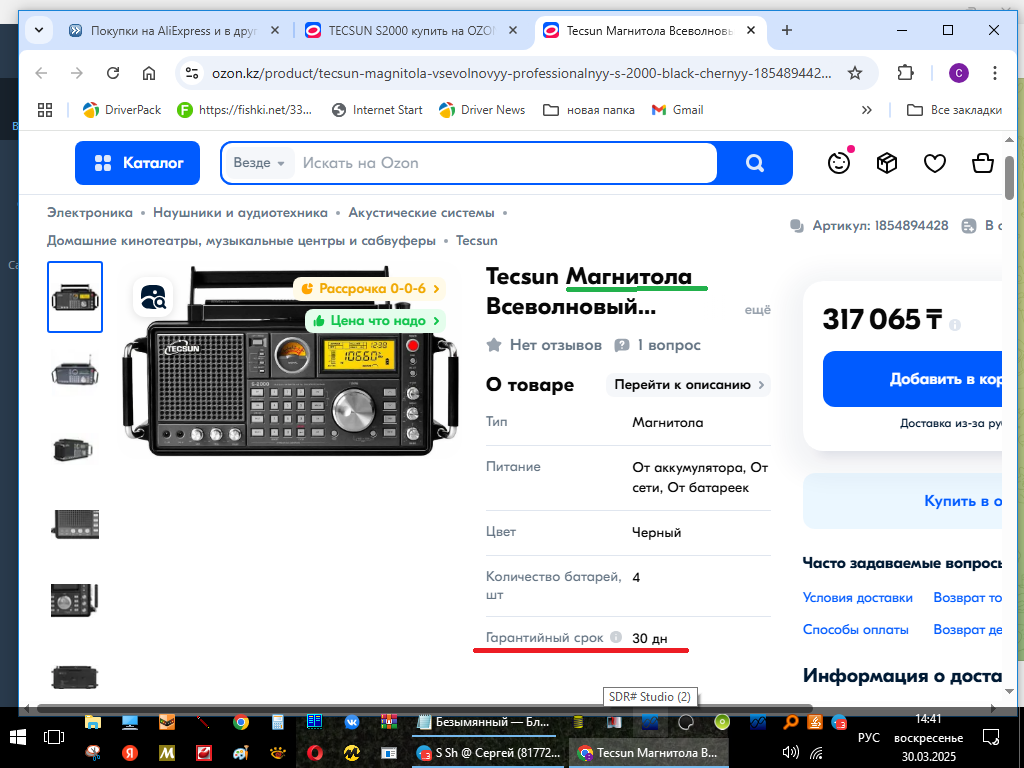The image size is (1024, 768).
Task: Click the price info icon next to 317 065
Action: click(955, 325)
